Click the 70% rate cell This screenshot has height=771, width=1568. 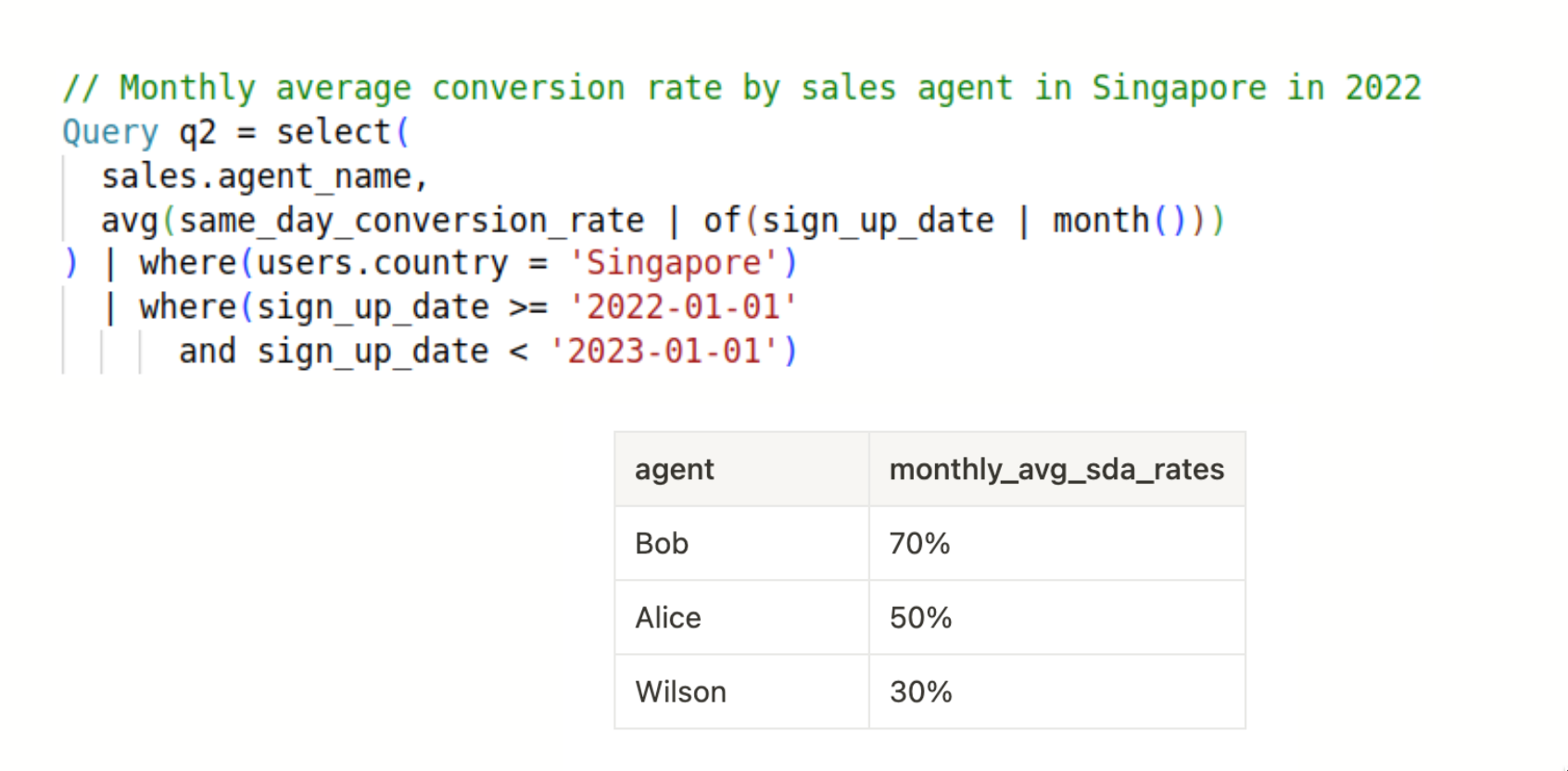919,544
